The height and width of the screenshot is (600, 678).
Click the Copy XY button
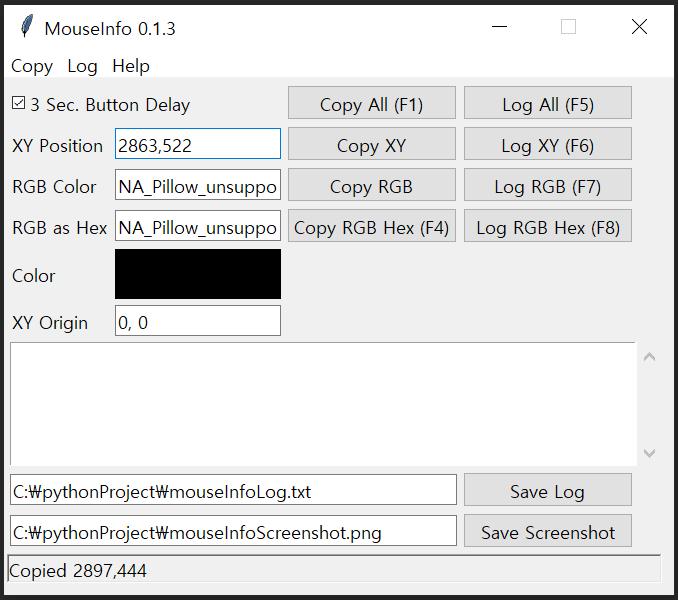(x=371, y=144)
